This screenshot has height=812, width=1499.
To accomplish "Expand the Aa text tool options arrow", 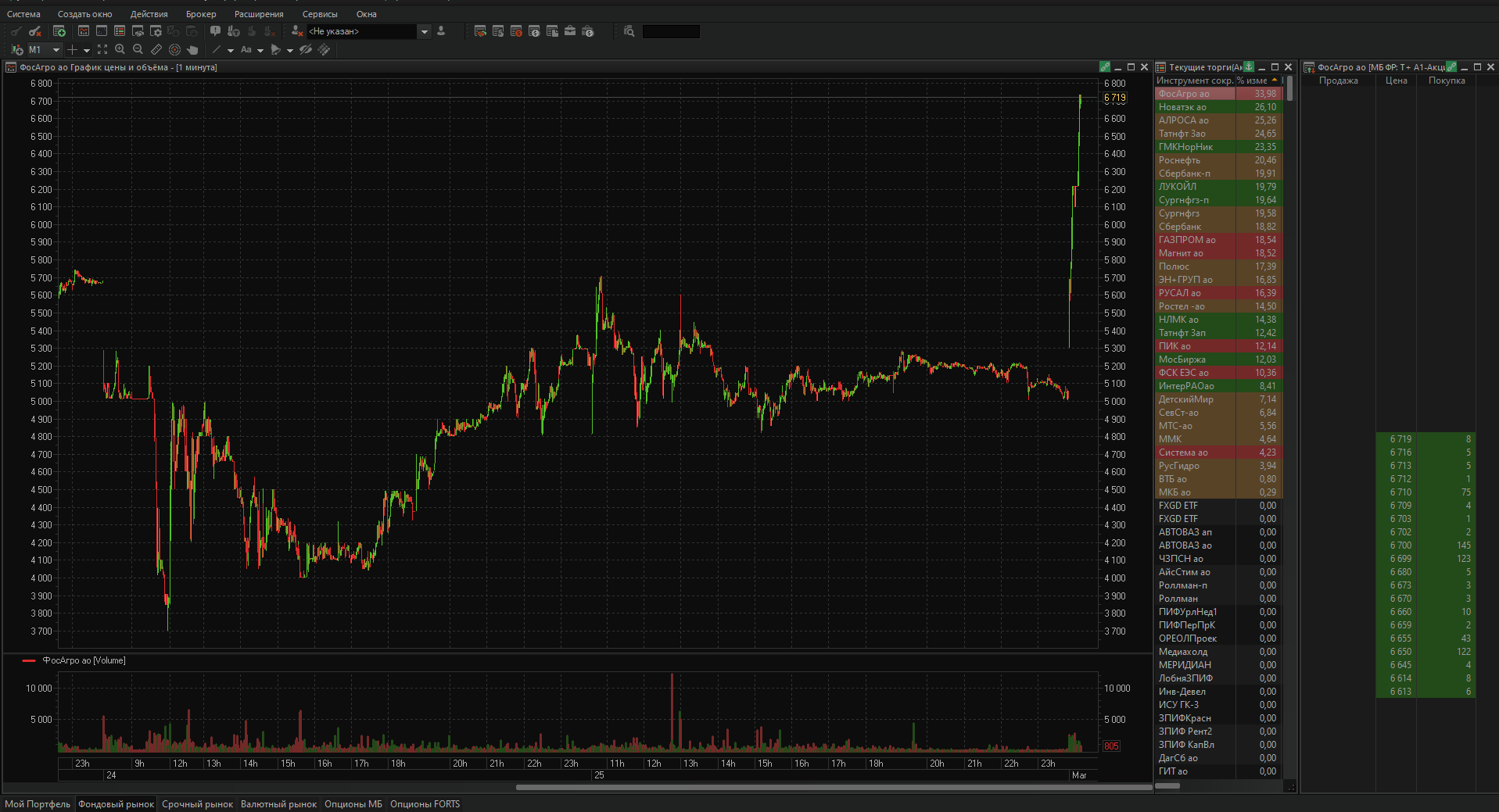I will click(260, 50).
